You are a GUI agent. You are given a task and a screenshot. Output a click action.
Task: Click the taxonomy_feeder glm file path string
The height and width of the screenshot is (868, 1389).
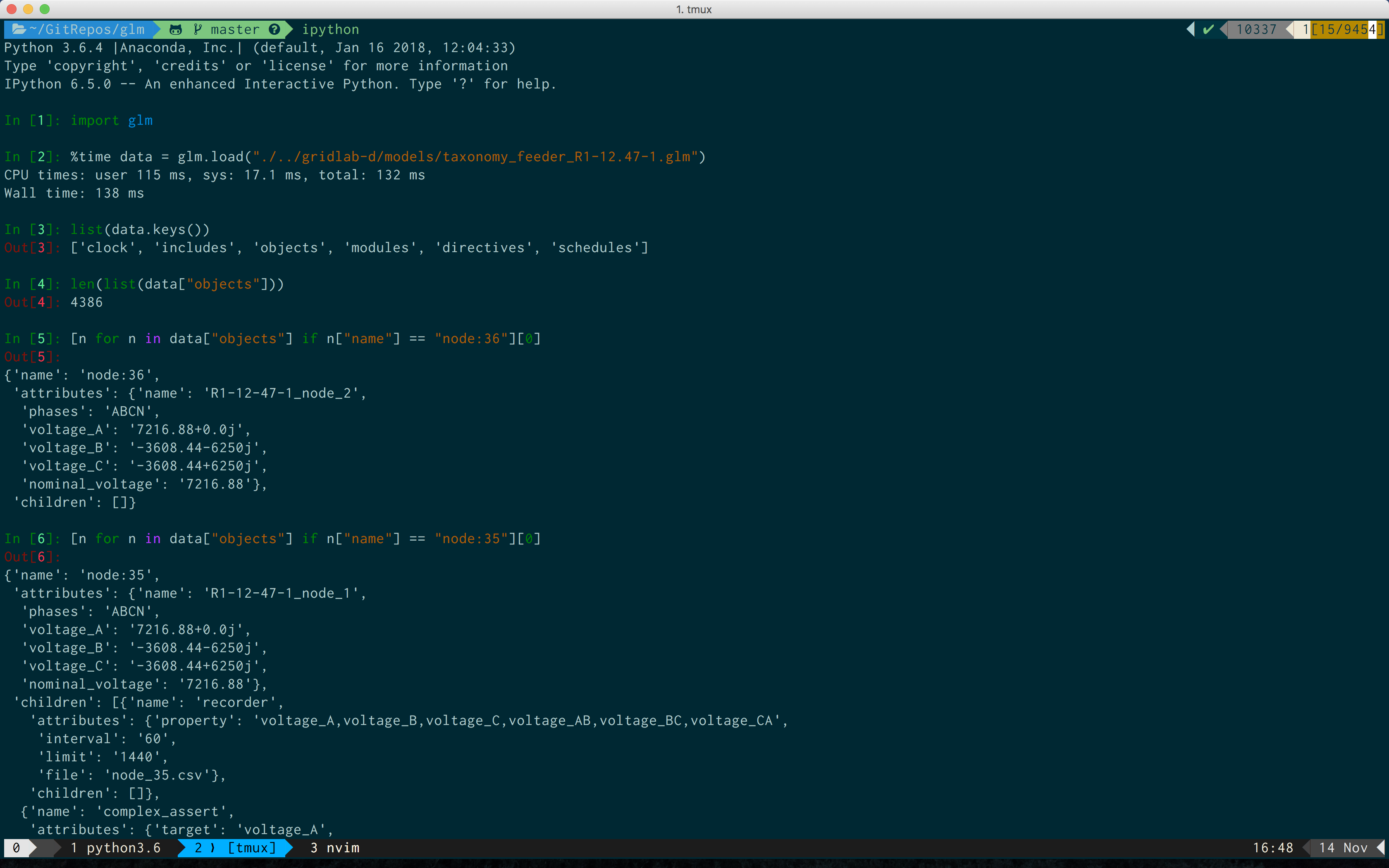point(475,157)
